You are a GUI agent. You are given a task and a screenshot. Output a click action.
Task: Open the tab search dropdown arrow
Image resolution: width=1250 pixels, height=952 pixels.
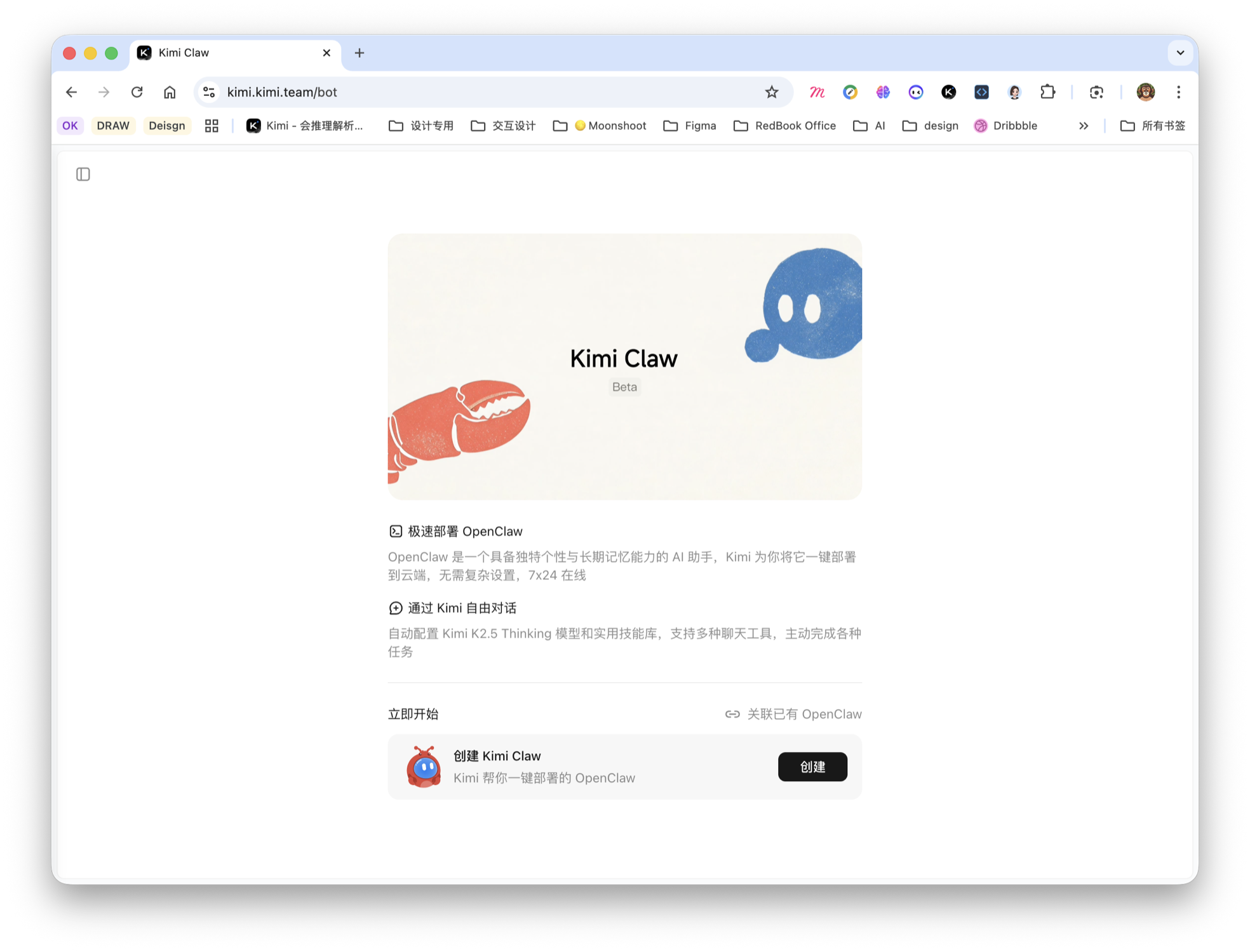pos(1180,53)
